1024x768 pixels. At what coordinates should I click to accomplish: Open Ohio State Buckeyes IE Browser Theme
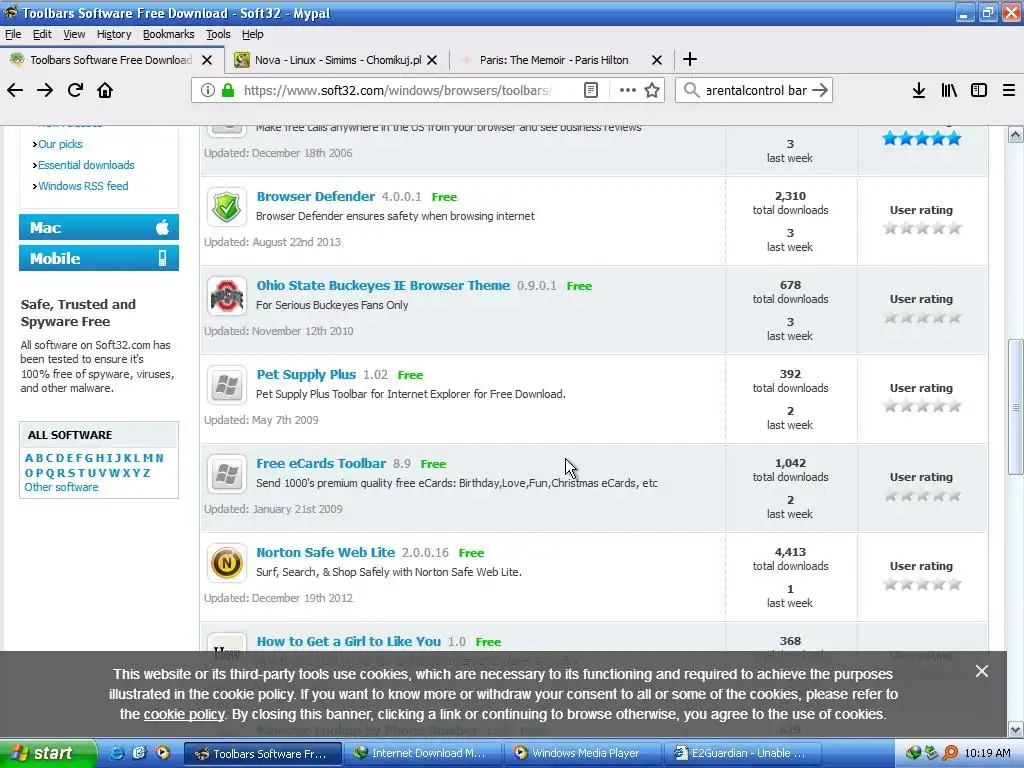pos(383,285)
